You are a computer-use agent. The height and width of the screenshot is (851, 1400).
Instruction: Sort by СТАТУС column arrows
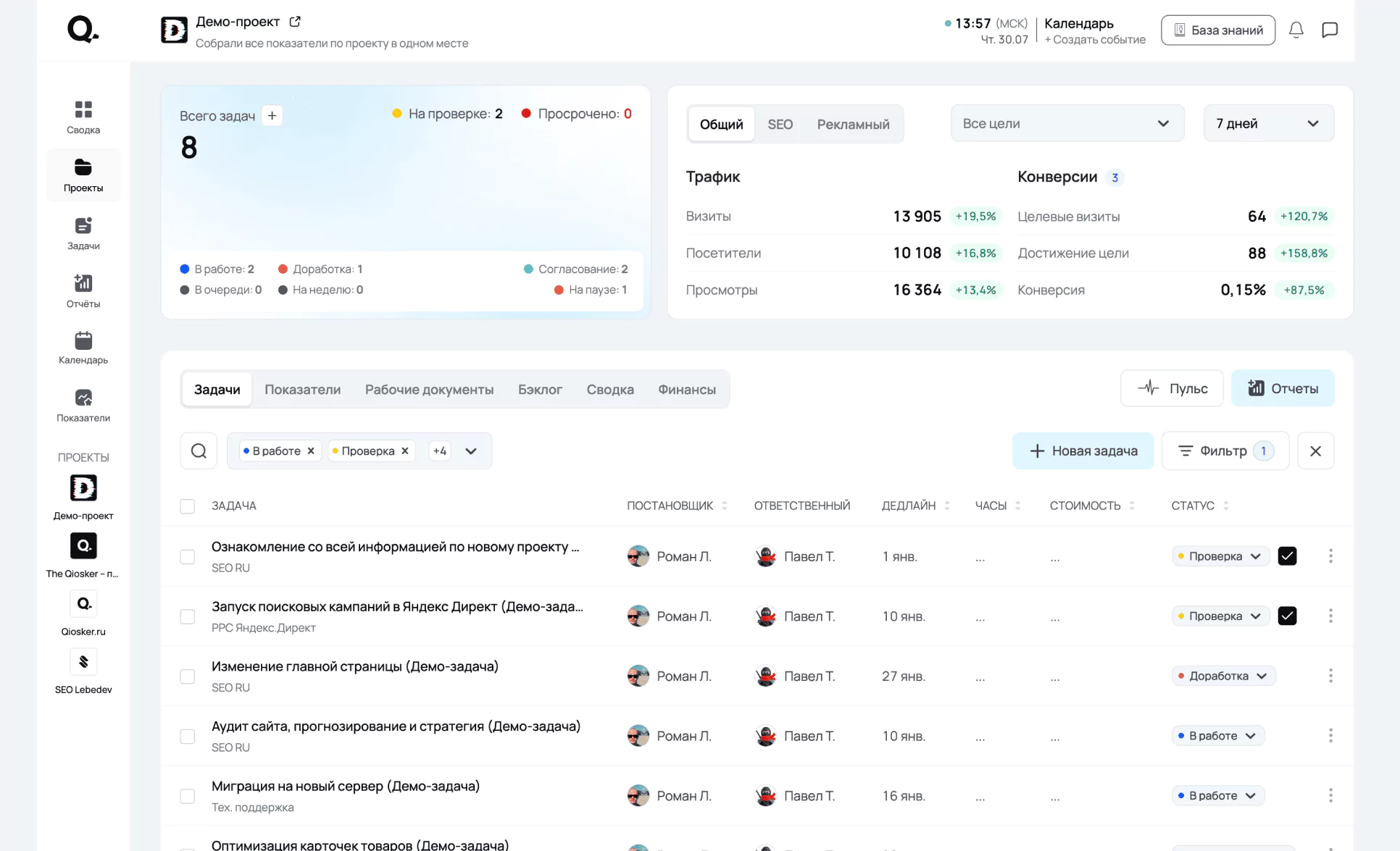1226,506
